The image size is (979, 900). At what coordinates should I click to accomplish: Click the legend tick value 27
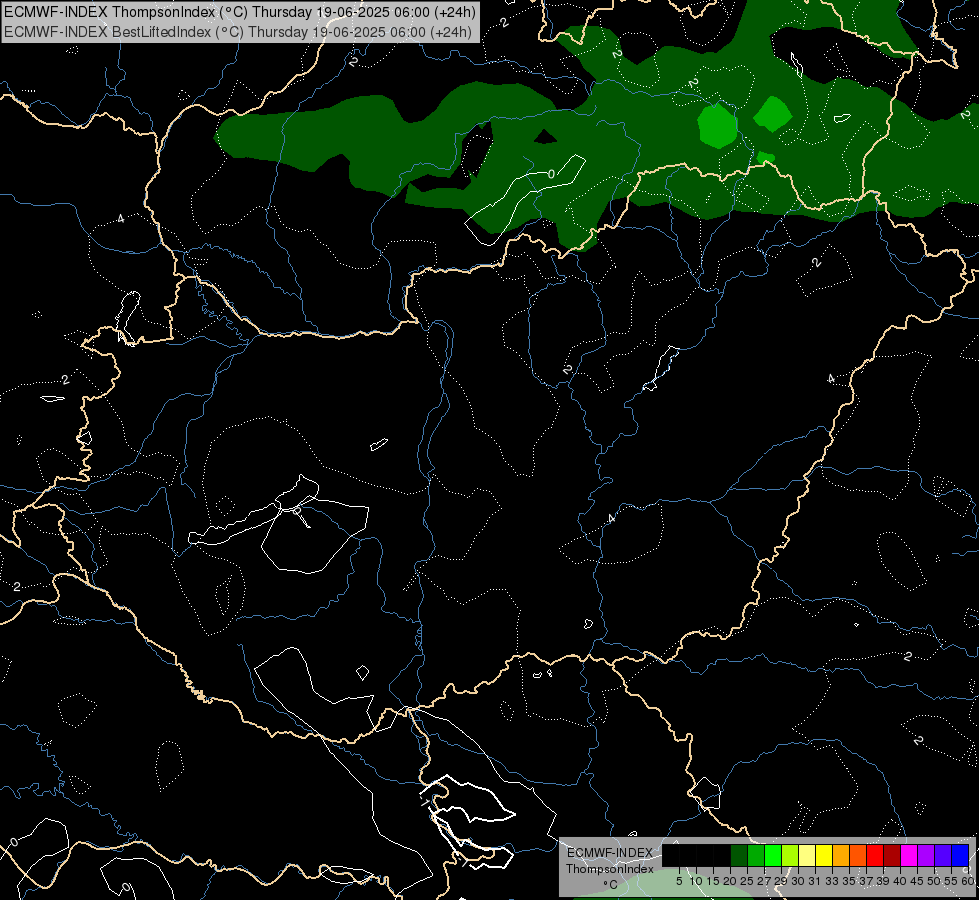tap(764, 881)
